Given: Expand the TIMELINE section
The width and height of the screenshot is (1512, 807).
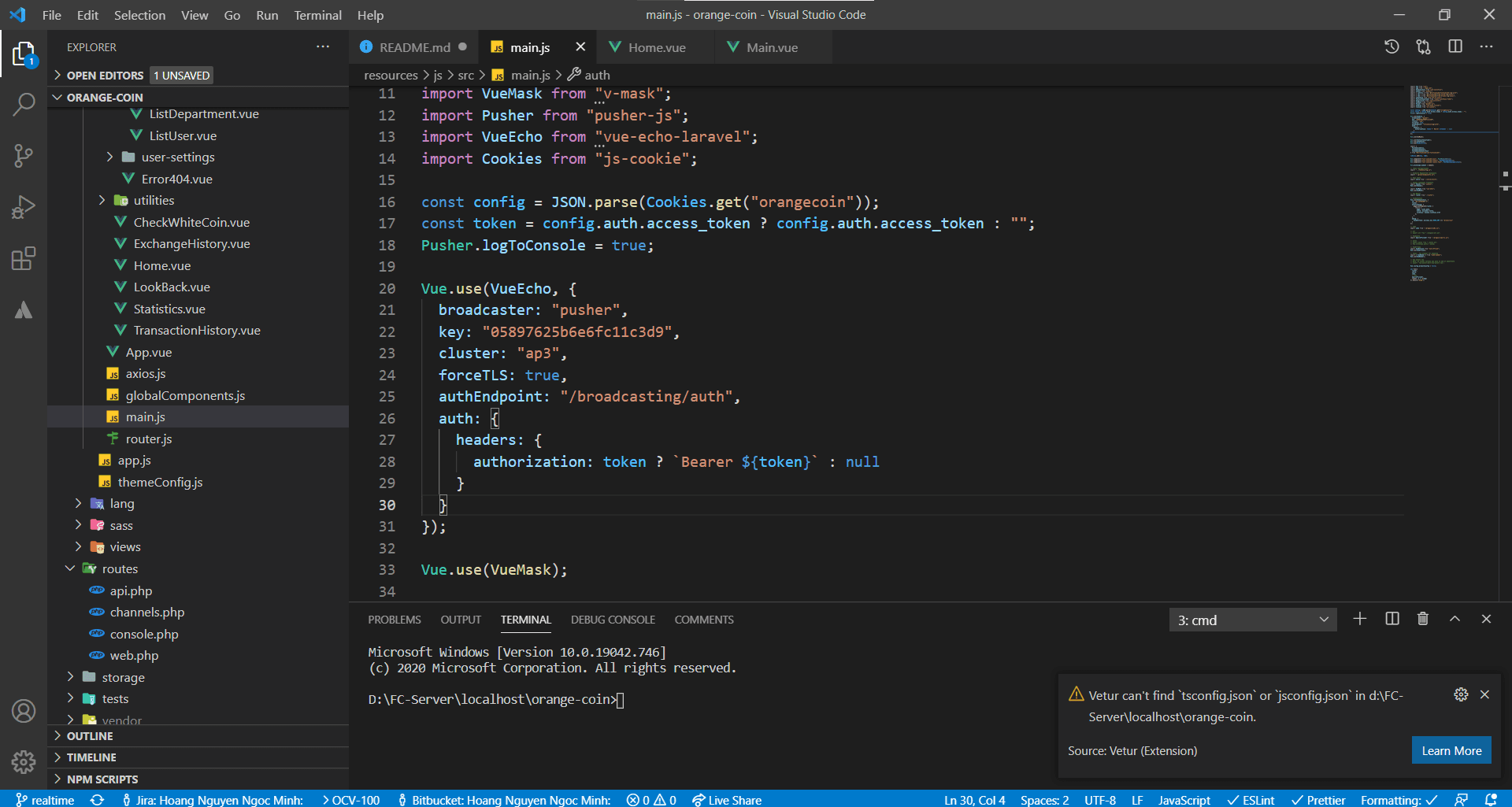Looking at the screenshot, I should (91, 757).
